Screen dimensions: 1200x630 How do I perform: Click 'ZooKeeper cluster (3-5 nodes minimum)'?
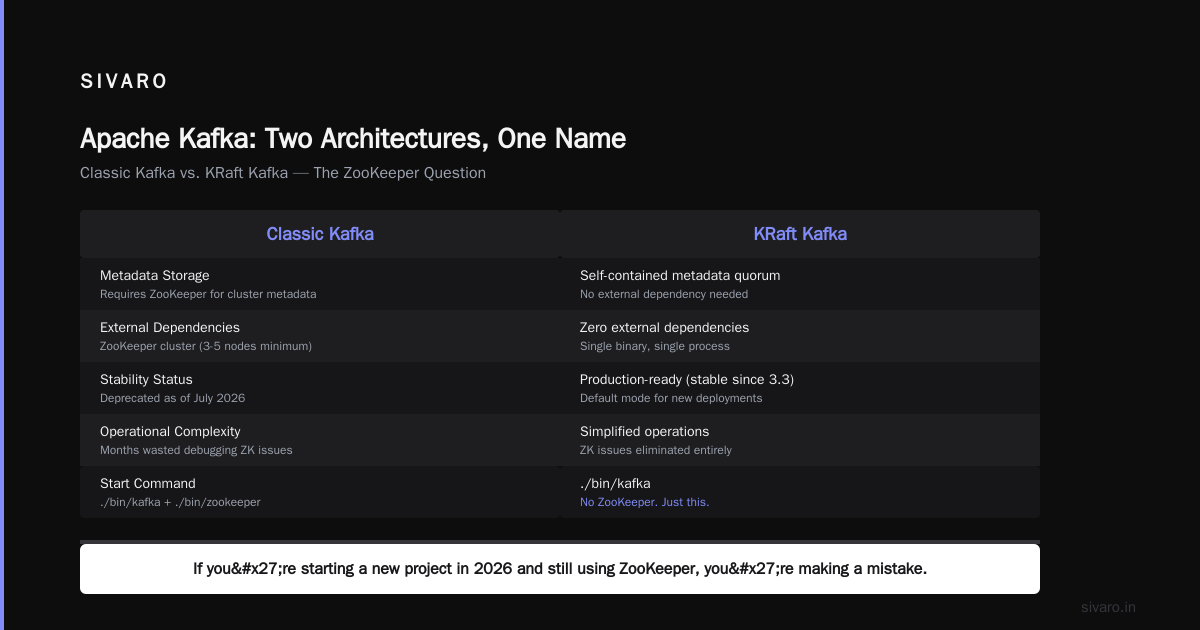tap(206, 346)
